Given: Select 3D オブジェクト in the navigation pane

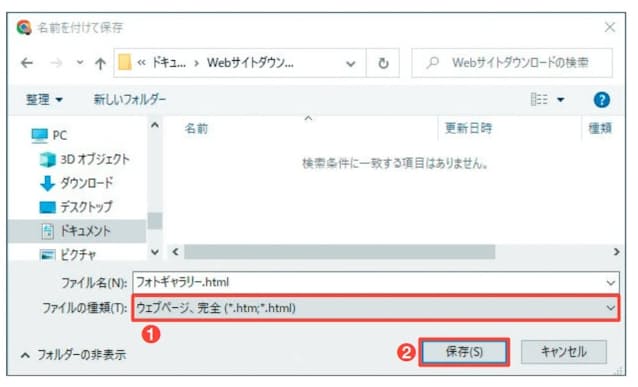Looking at the screenshot, I should [94, 159].
